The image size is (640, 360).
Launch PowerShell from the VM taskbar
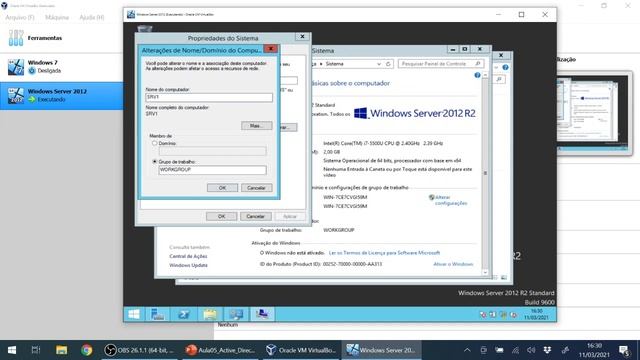[x=184, y=314]
